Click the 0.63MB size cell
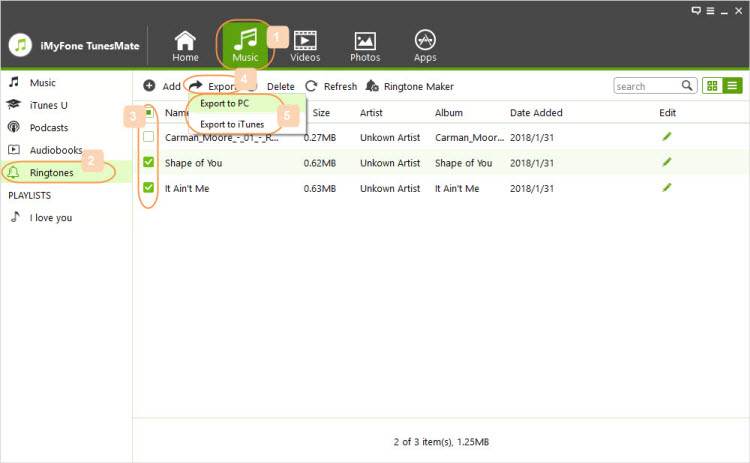The height and width of the screenshot is (463, 750). [320, 188]
